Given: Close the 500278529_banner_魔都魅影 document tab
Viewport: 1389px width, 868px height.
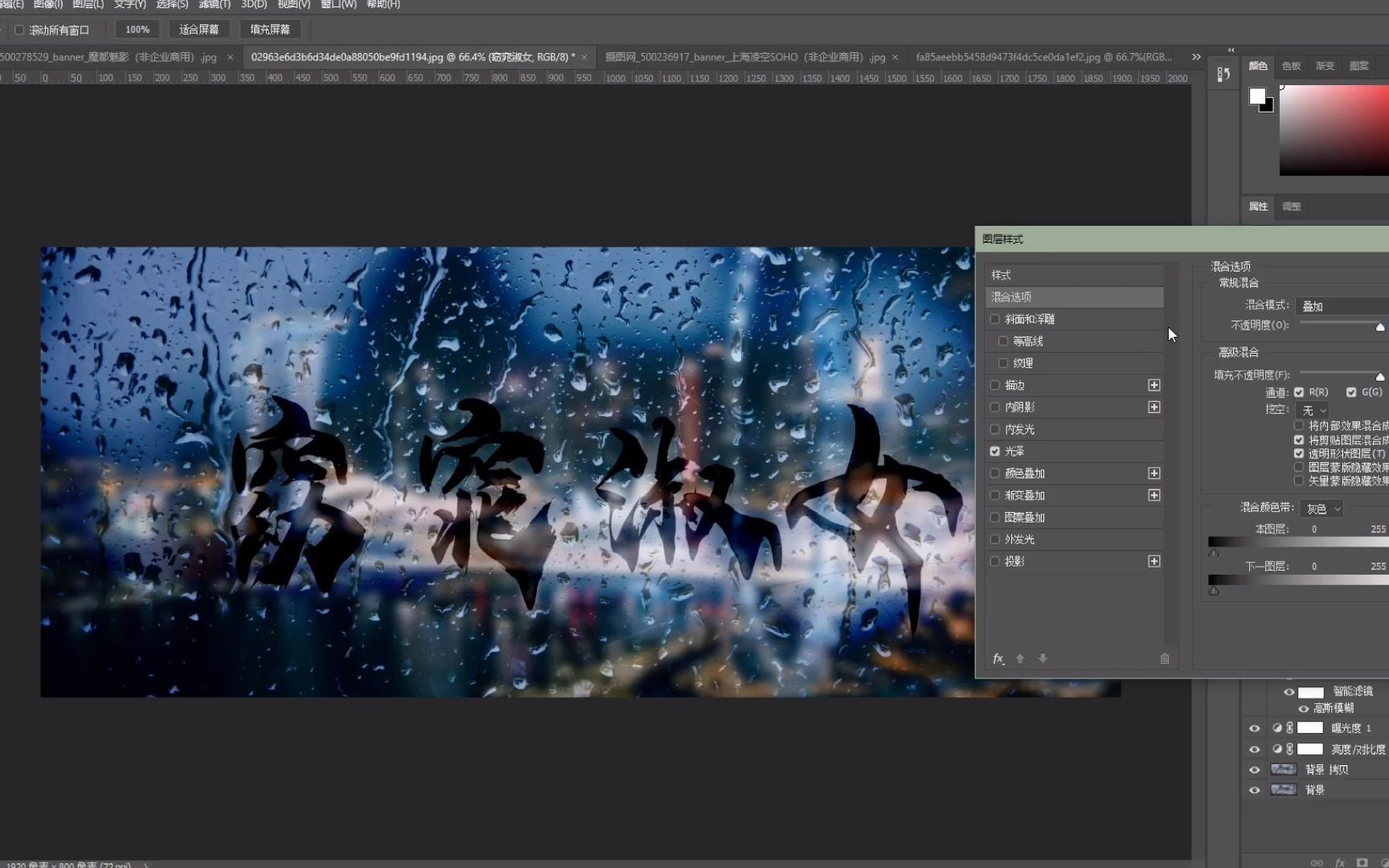Looking at the screenshot, I should pyautogui.click(x=230, y=57).
